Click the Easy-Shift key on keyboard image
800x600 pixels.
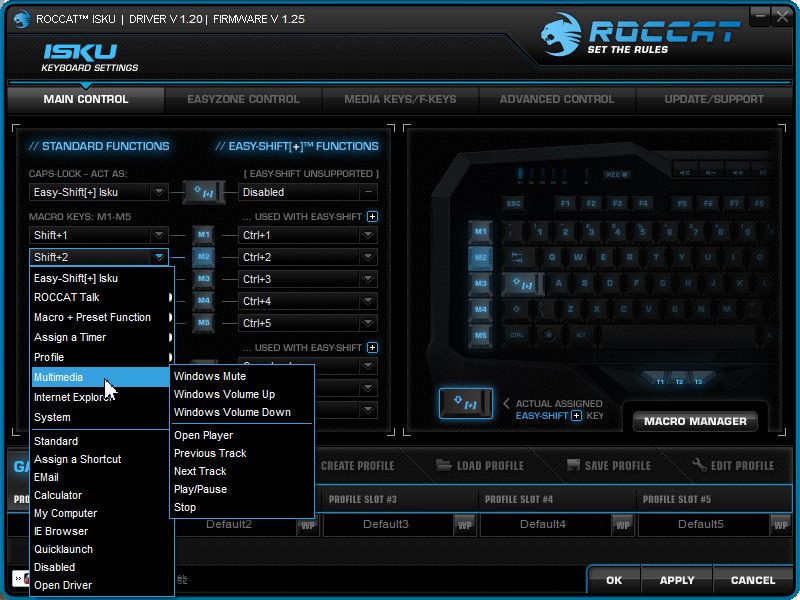click(x=522, y=283)
